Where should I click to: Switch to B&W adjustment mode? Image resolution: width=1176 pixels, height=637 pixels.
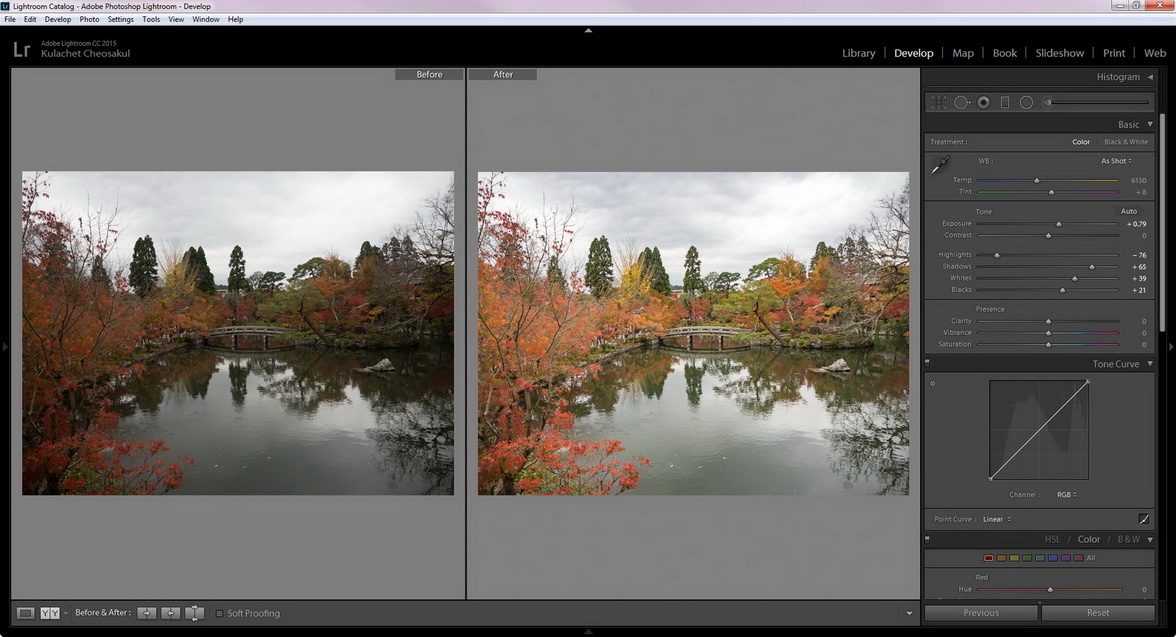pyautogui.click(x=1128, y=539)
